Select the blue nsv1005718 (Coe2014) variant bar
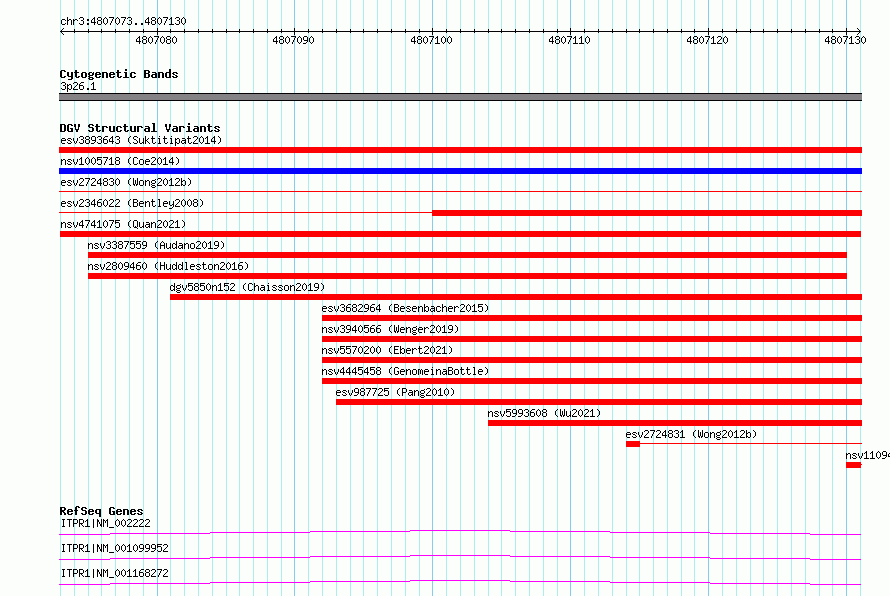Screen dimensions: 890x596 (x=460, y=171)
